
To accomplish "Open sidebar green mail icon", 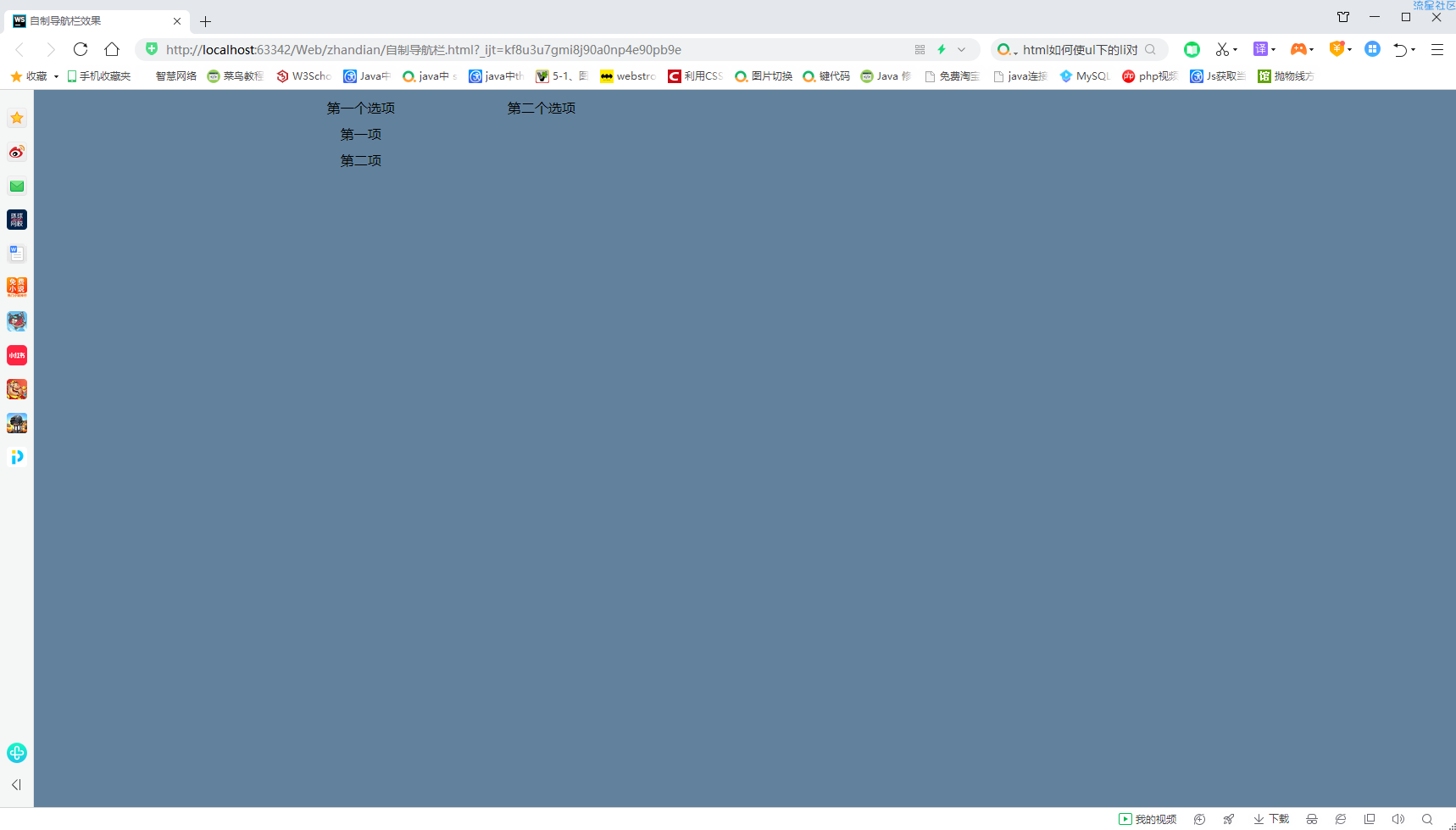I will click(x=17, y=186).
